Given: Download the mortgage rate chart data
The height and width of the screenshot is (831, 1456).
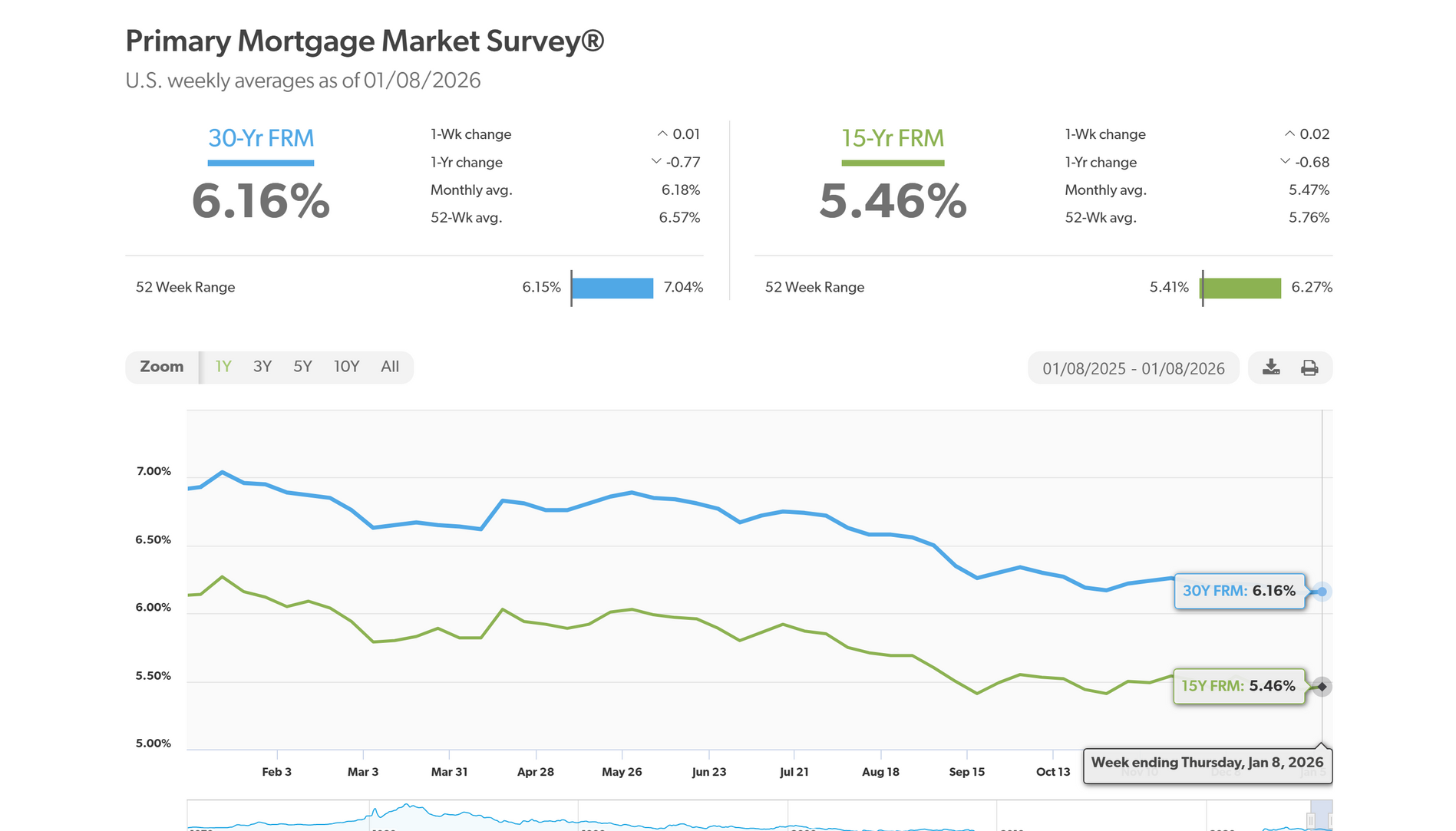Looking at the screenshot, I should coord(1271,368).
